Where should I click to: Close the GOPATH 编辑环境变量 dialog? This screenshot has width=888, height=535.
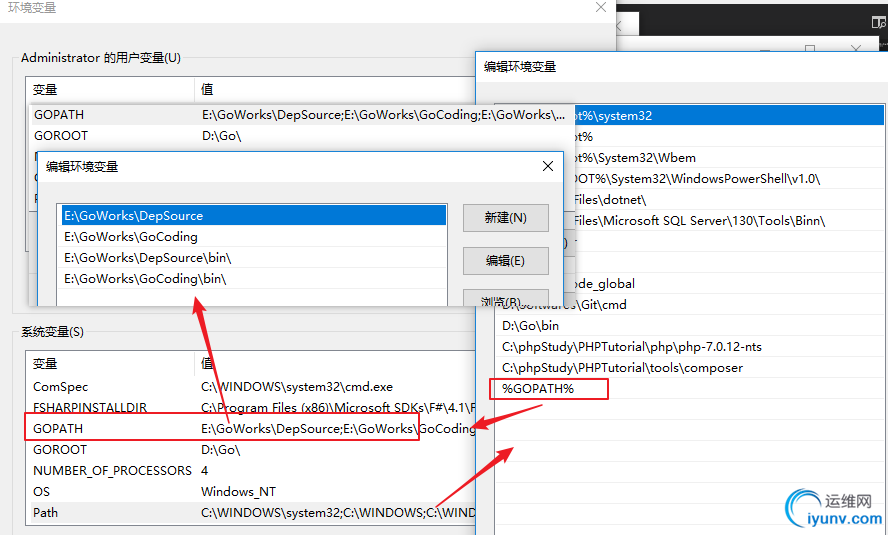point(548,166)
